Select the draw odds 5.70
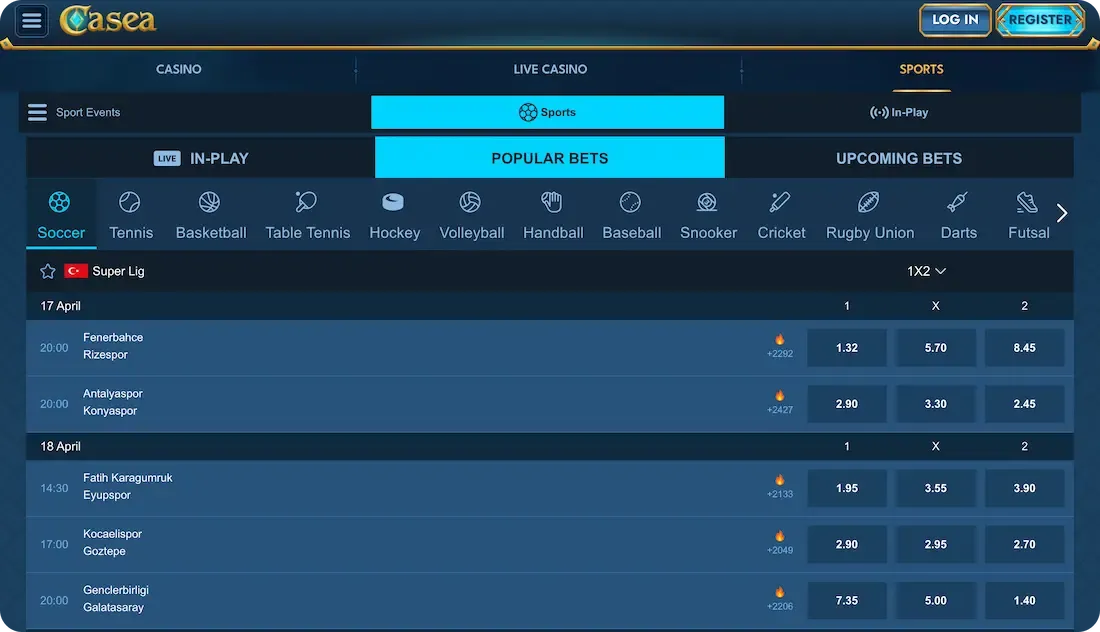The width and height of the screenshot is (1100, 632). pyautogui.click(x=935, y=348)
